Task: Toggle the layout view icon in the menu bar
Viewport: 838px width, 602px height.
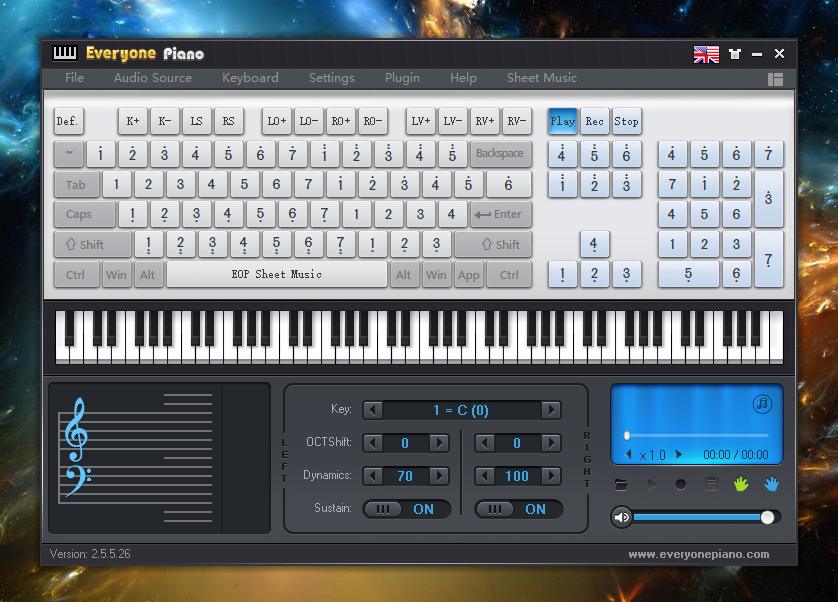Action: pos(775,79)
